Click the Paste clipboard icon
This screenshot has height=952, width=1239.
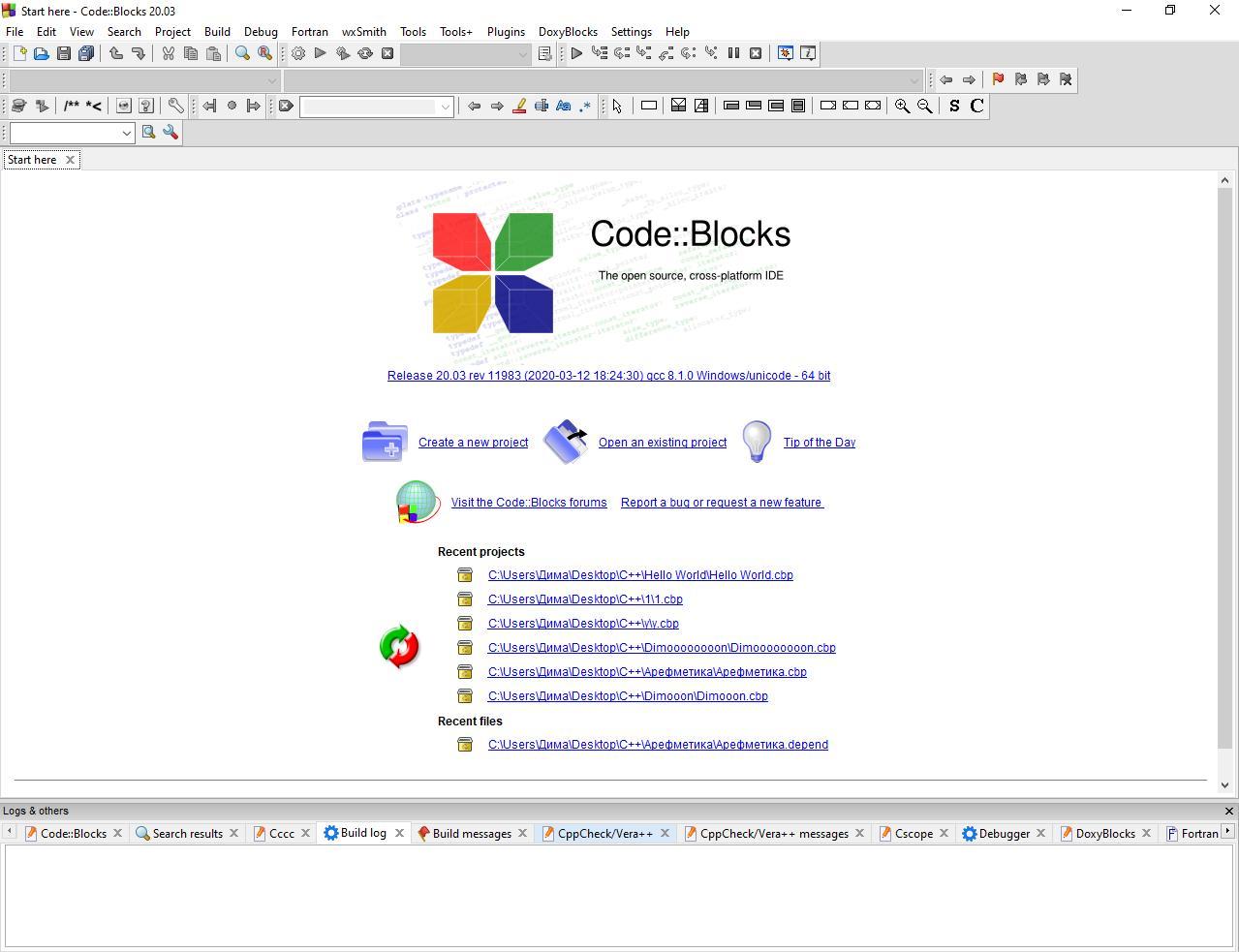coord(213,54)
